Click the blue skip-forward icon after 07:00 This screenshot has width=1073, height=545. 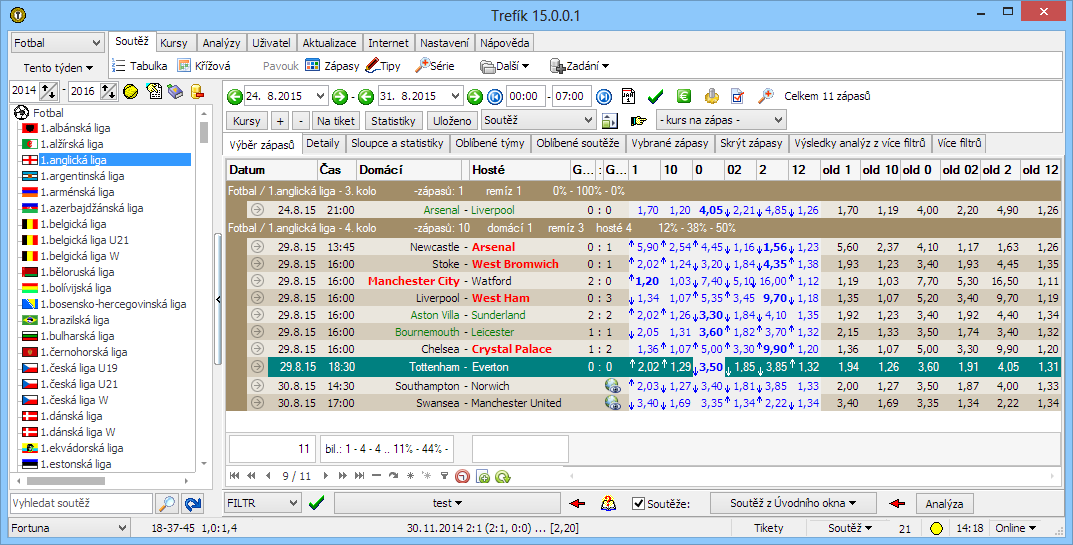603,97
